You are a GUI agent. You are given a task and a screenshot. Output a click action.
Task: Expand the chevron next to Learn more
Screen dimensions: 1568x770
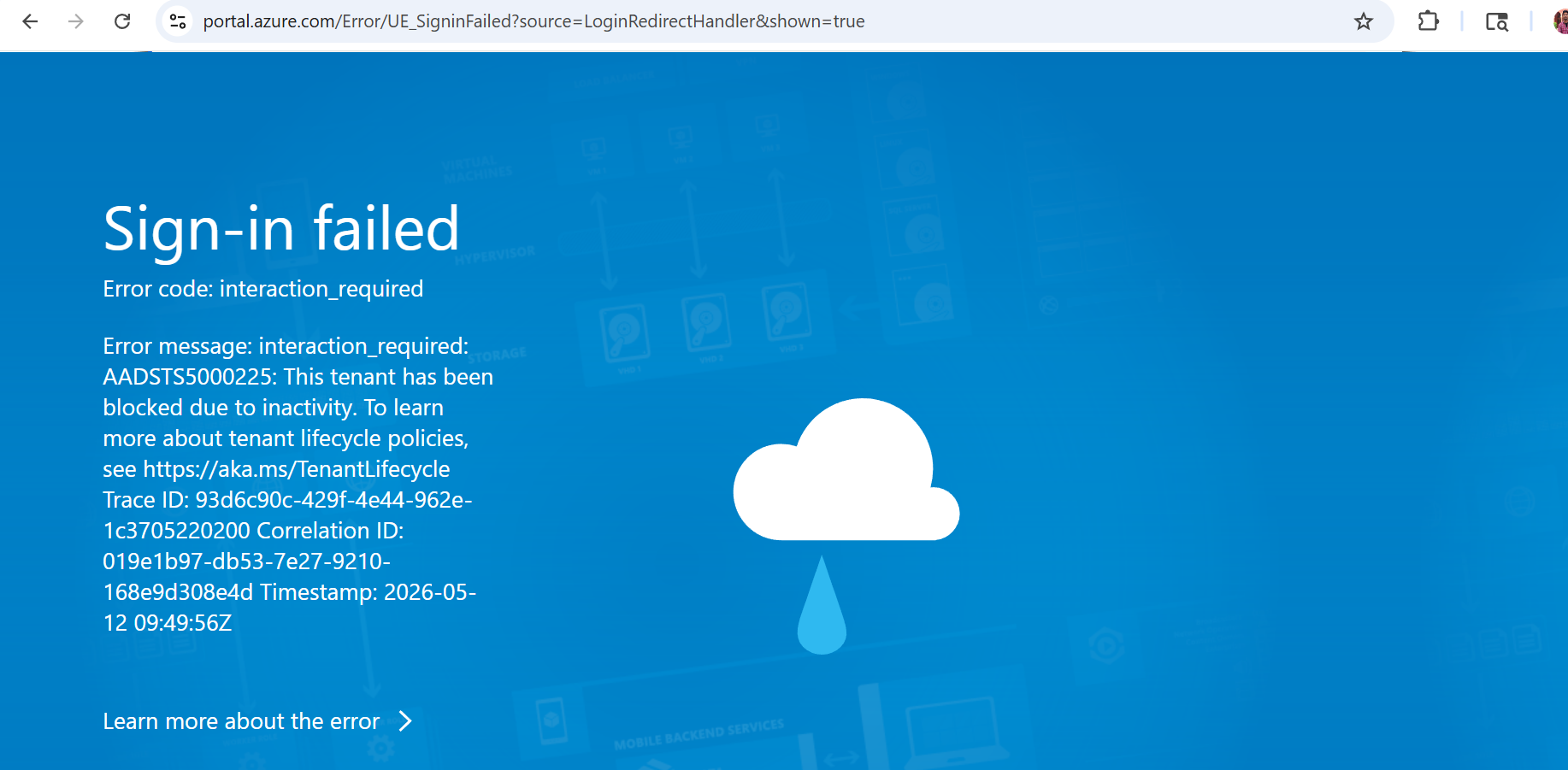click(405, 721)
